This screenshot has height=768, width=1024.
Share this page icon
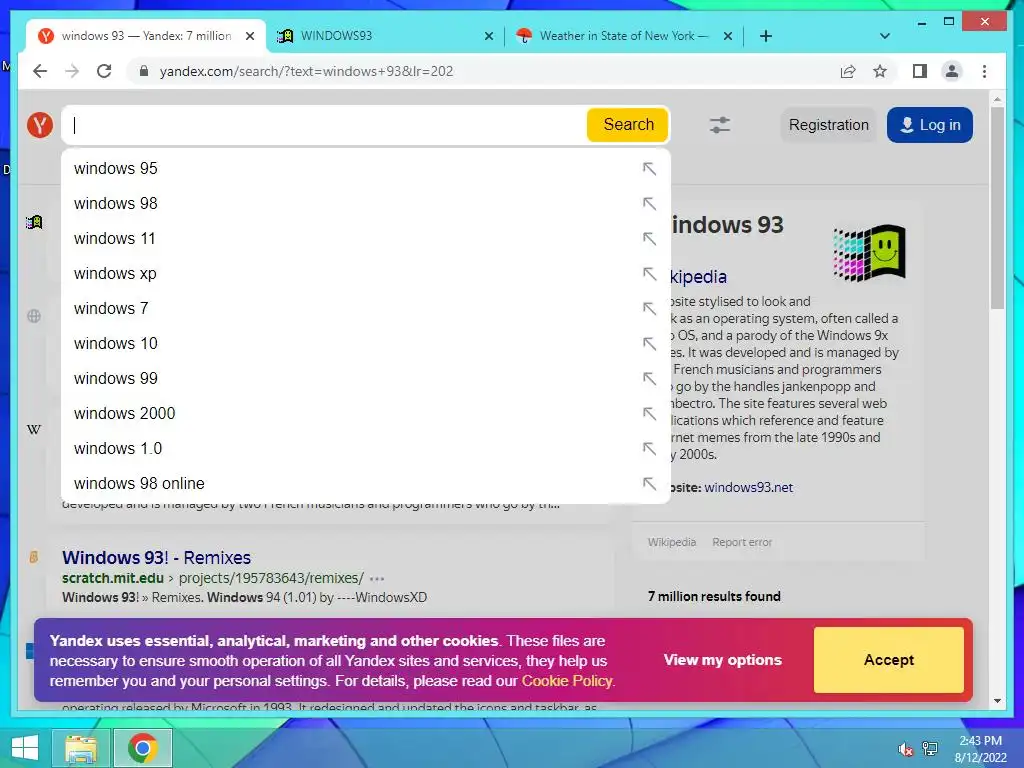tap(848, 71)
